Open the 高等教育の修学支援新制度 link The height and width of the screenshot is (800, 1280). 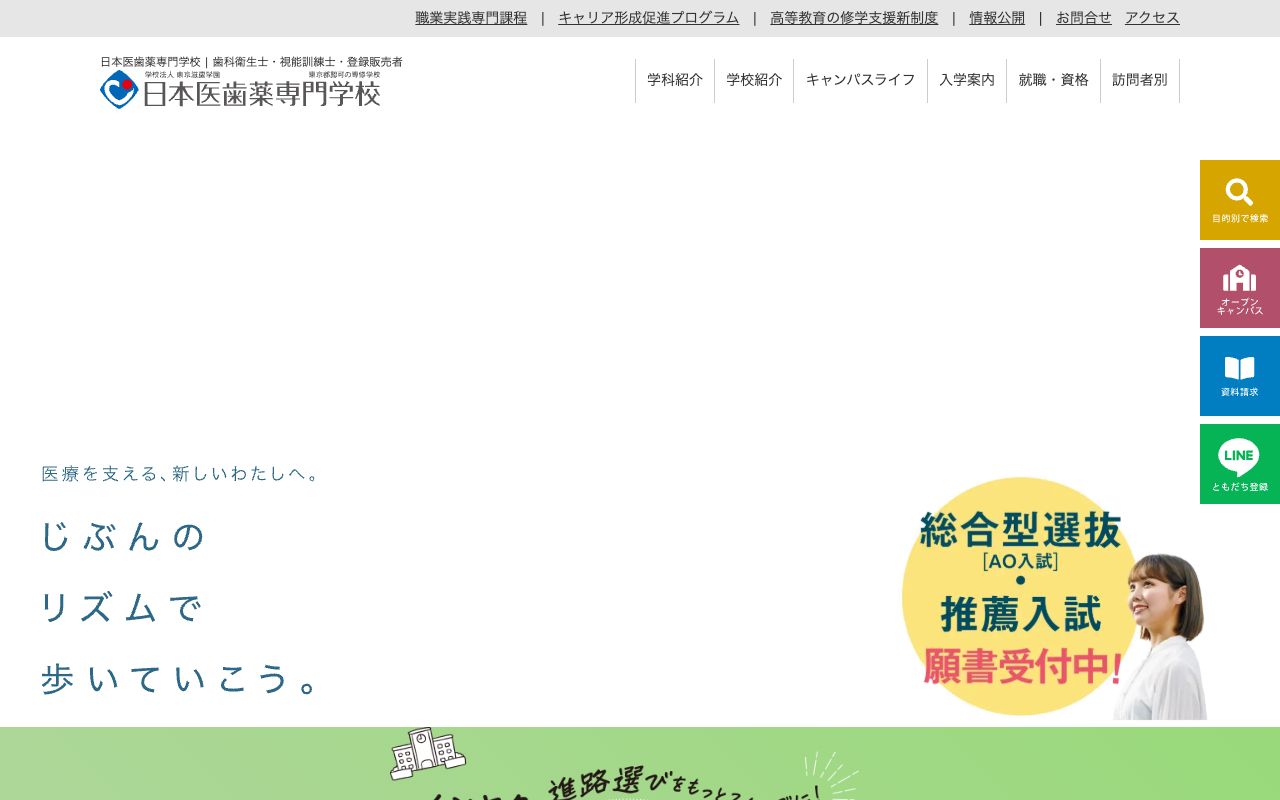tap(854, 18)
